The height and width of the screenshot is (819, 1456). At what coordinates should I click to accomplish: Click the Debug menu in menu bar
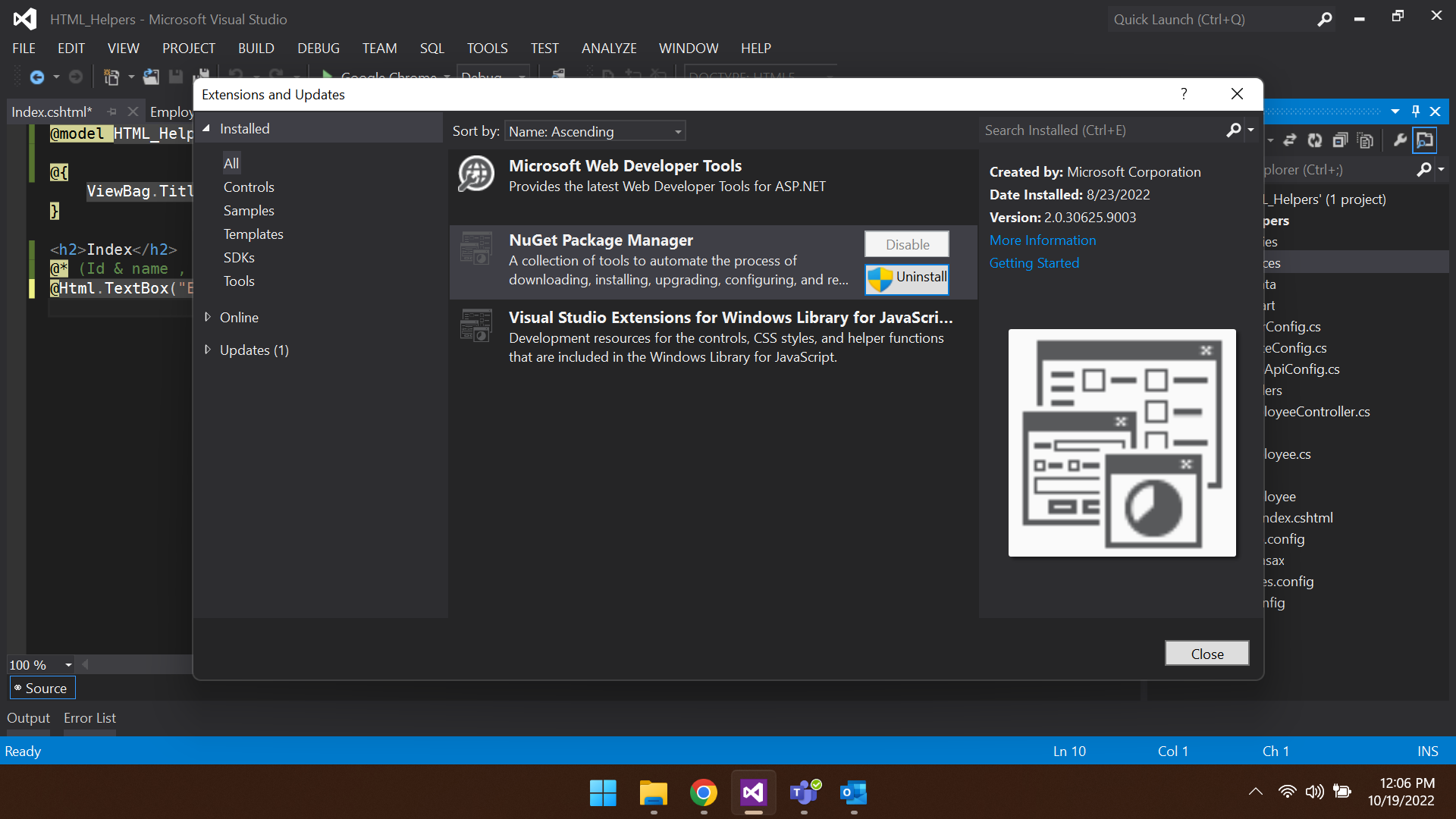click(x=317, y=48)
